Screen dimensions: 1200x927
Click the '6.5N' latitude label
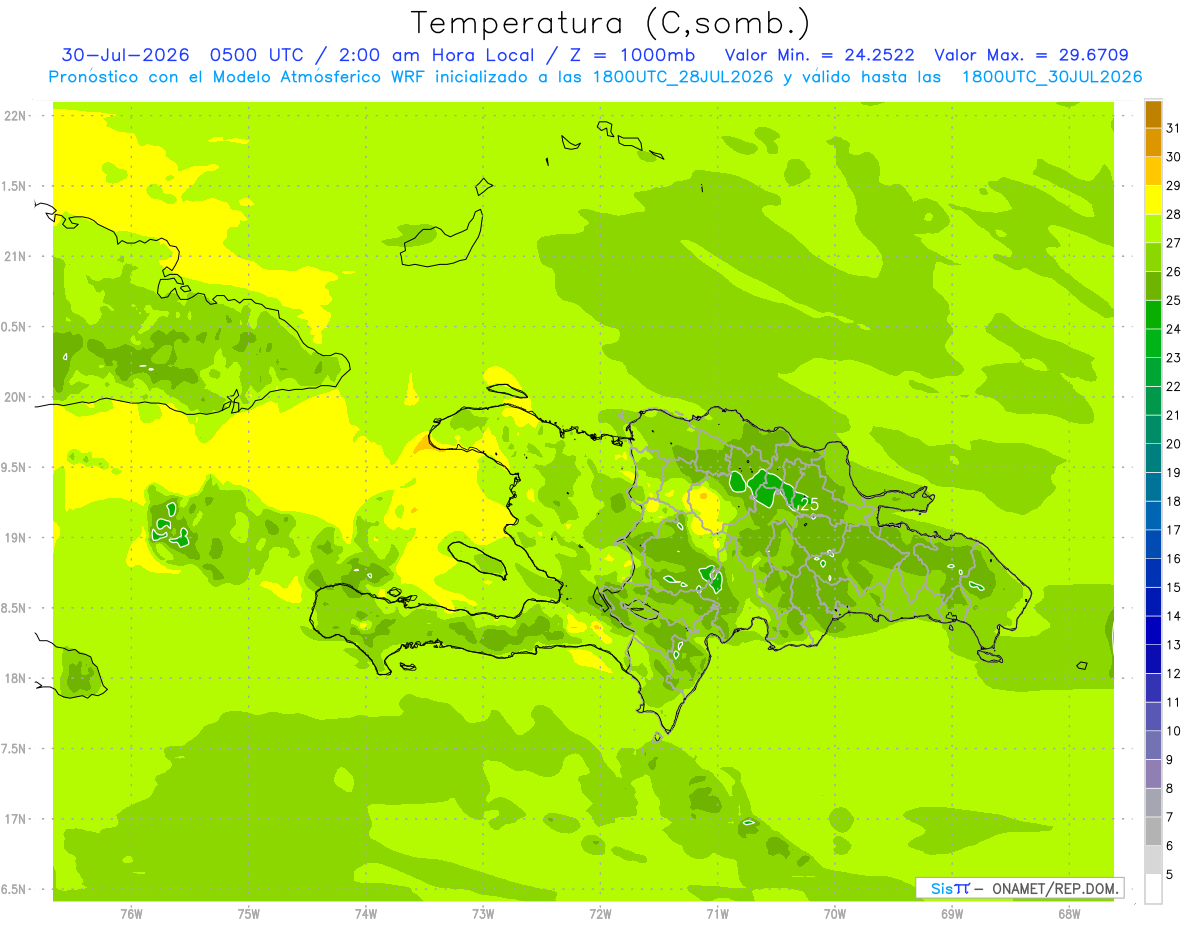15,889
